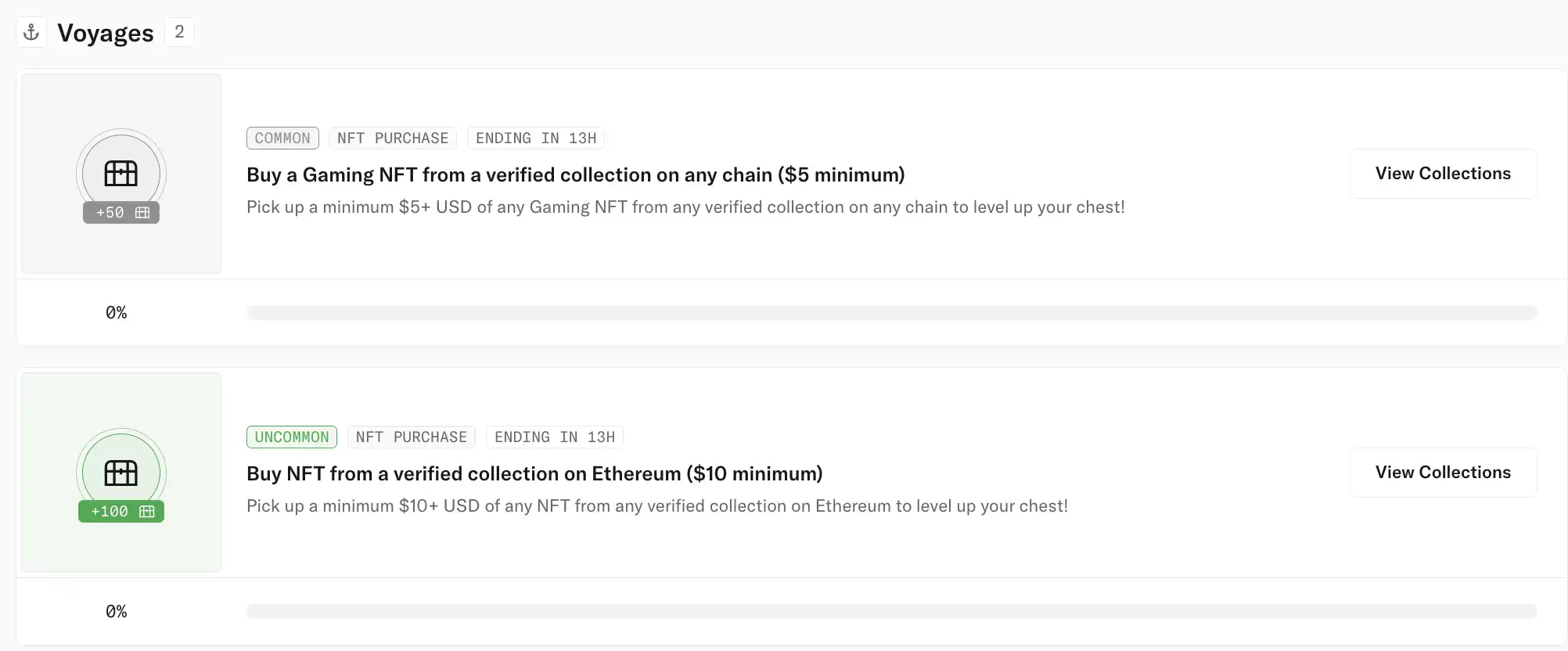Image resolution: width=1568 pixels, height=651 pixels.
Task: Click NFT PURCHASE tag on Ethereum voyage
Action: [x=412, y=437]
